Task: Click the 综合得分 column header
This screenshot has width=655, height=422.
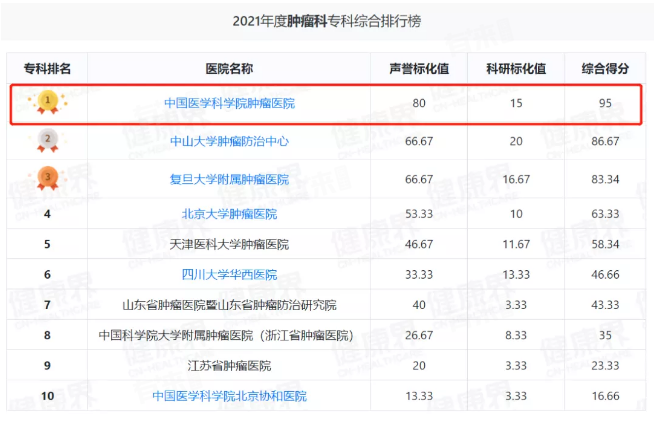Action: click(x=605, y=68)
